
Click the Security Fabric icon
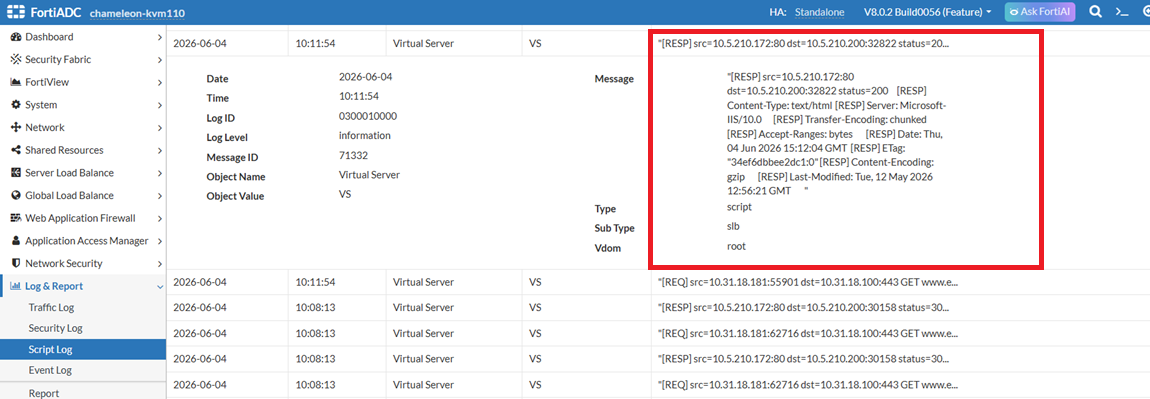15,59
